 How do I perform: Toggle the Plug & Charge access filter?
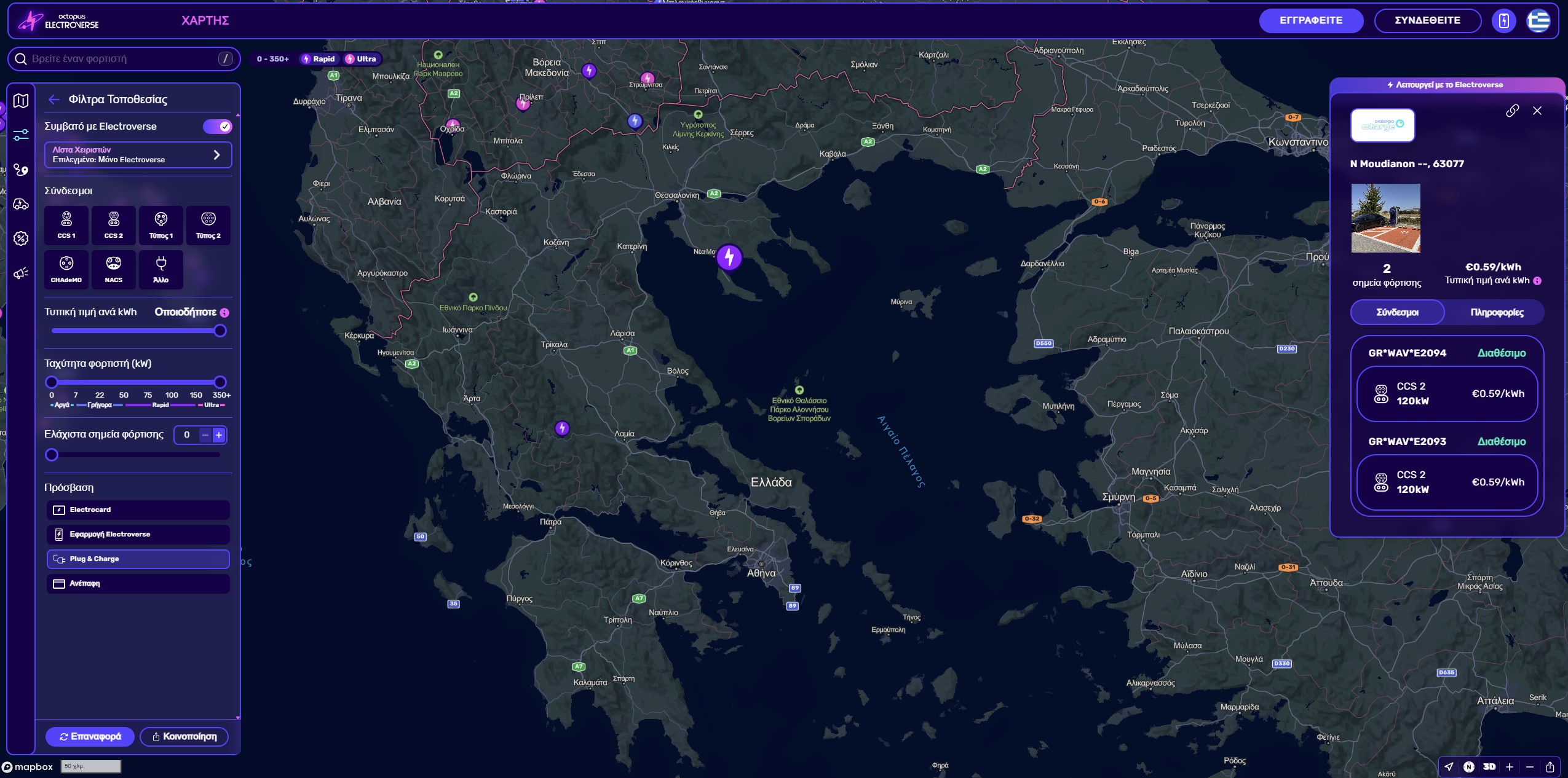tap(138, 559)
